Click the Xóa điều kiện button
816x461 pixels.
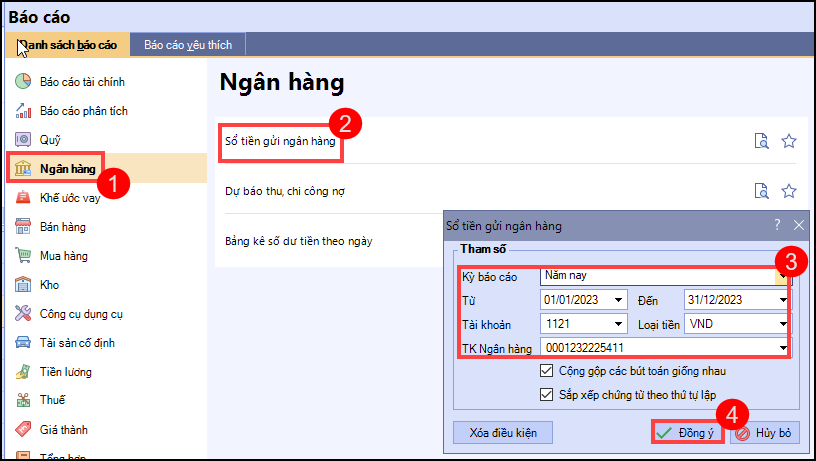(x=503, y=433)
